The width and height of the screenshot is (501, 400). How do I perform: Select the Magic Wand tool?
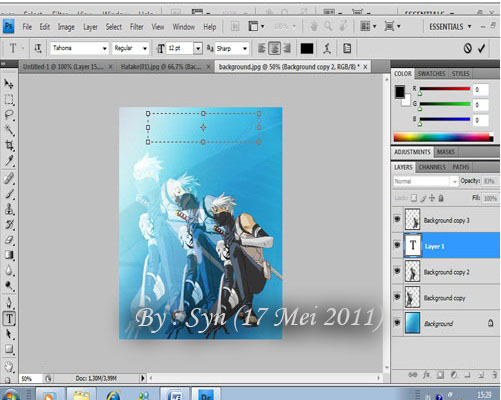tap(9, 130)
